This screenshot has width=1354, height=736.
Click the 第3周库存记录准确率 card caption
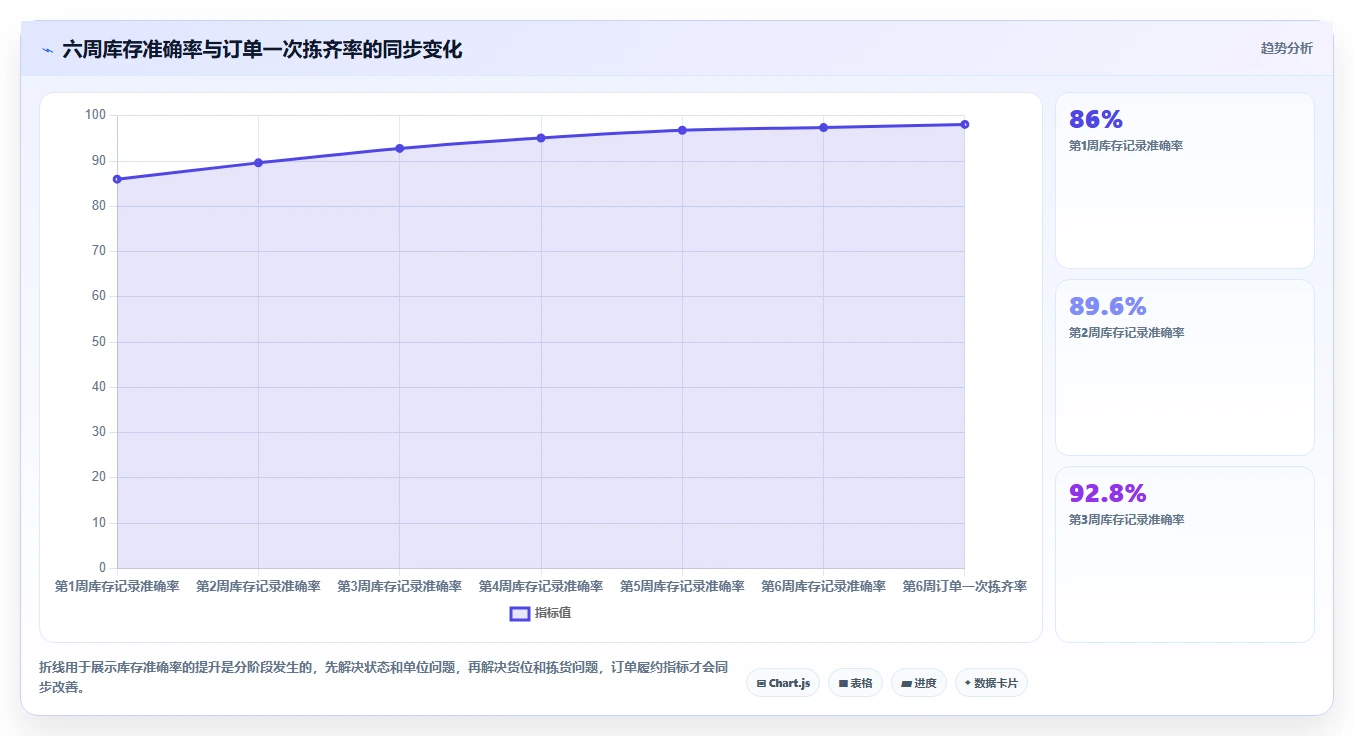pyautogui.click(x=1126, y=520)
